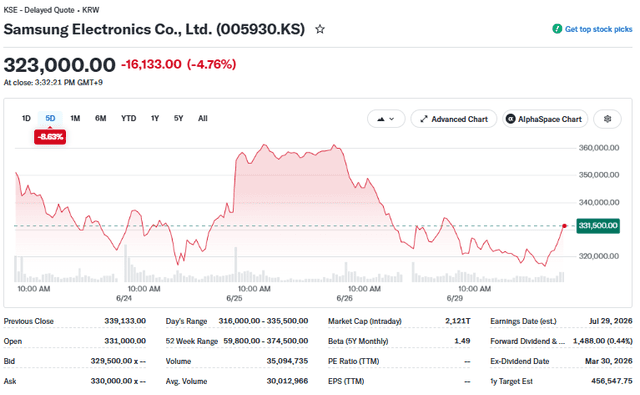The width and height of the screenshot is (640, 395).
Task: Click Forward Dividend value 1,488.00 (0.44%)
Action: point(602,341)
